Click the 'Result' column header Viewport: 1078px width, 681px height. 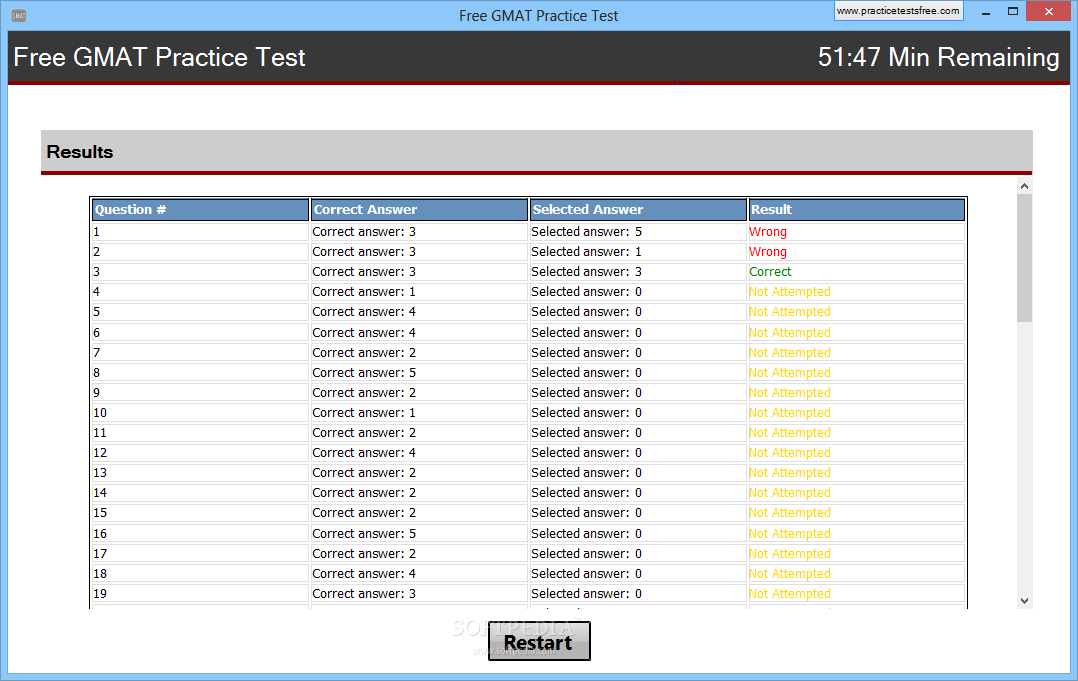[857, 210]
